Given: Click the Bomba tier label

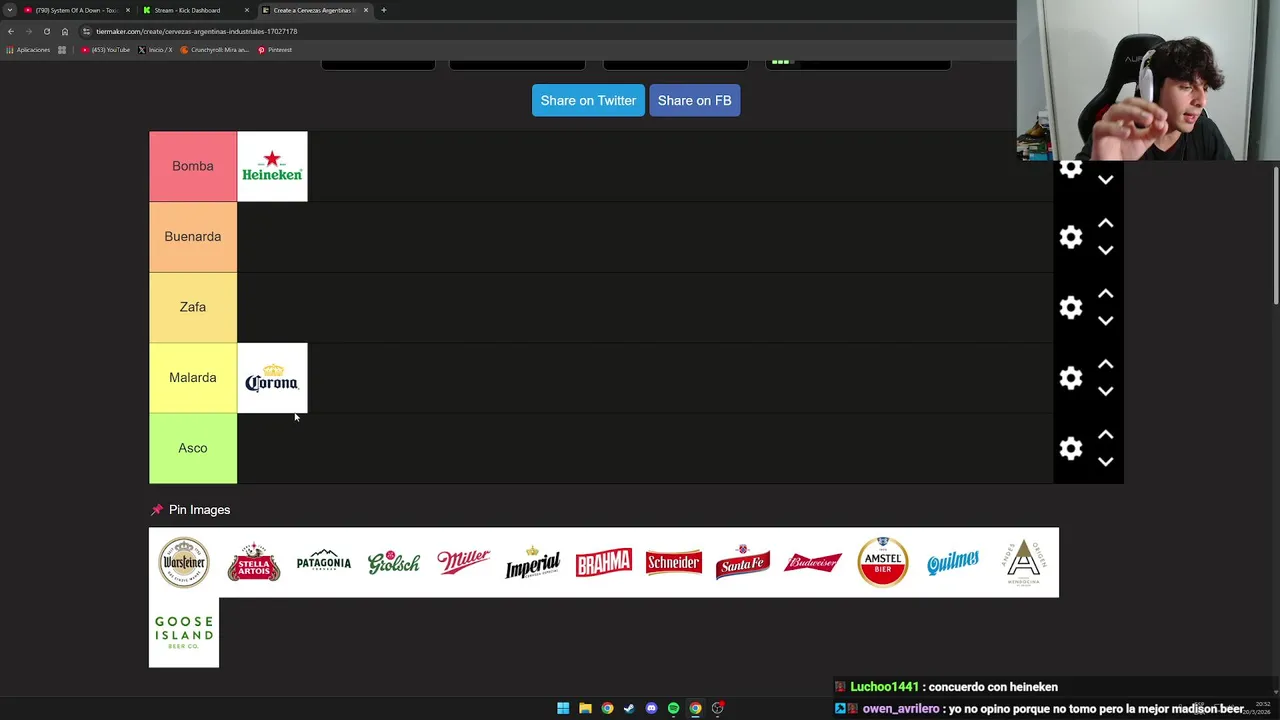Looking at the screenshot, I should 193,166.
